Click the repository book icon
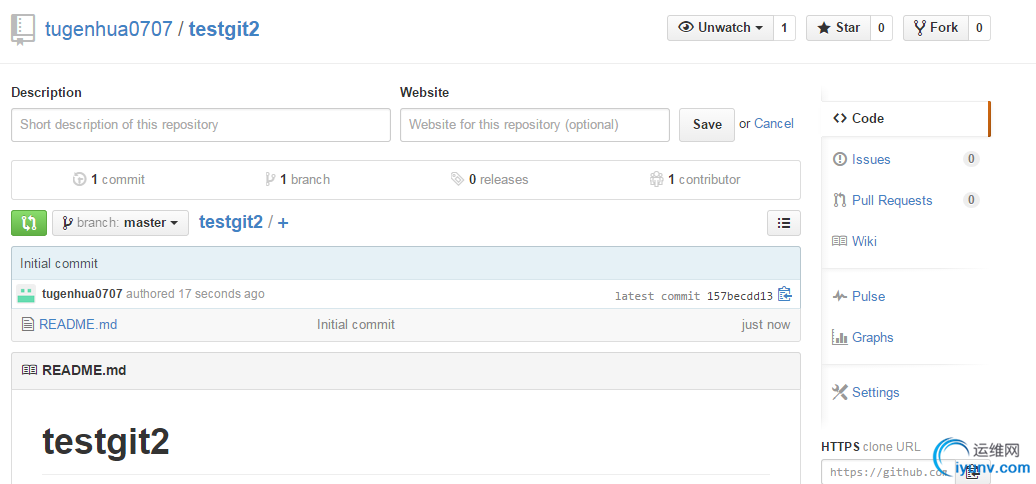 tap(22, 30)
